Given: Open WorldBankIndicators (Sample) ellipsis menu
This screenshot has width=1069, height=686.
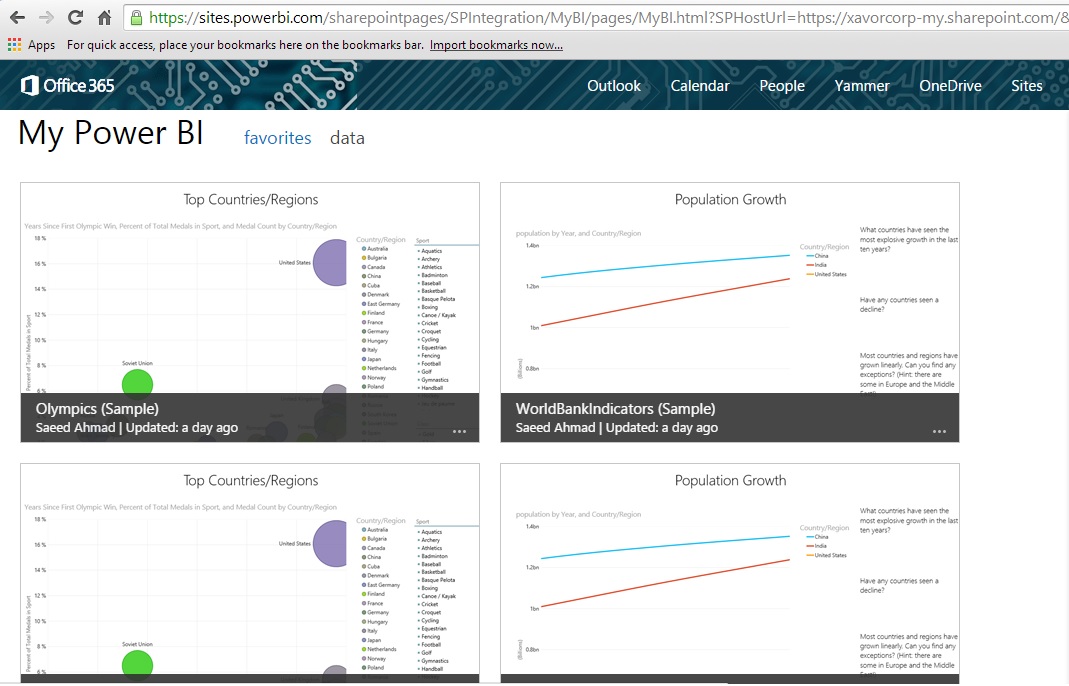Looking at the screenshot, I should point(939,431).
